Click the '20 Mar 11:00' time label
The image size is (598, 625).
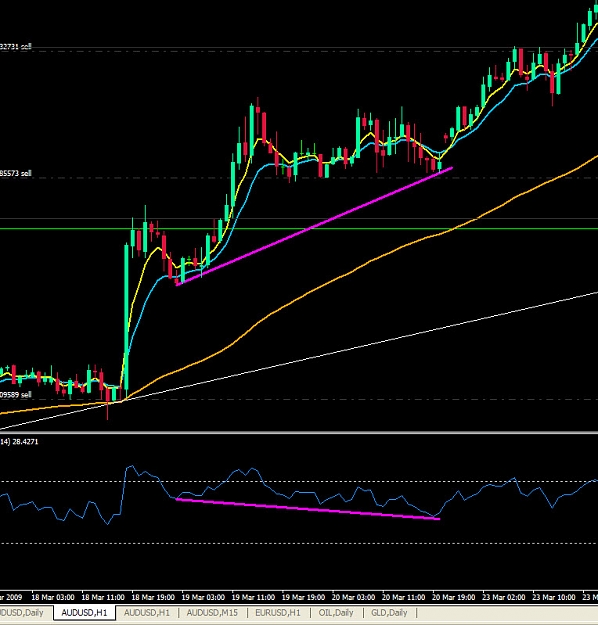403,597
